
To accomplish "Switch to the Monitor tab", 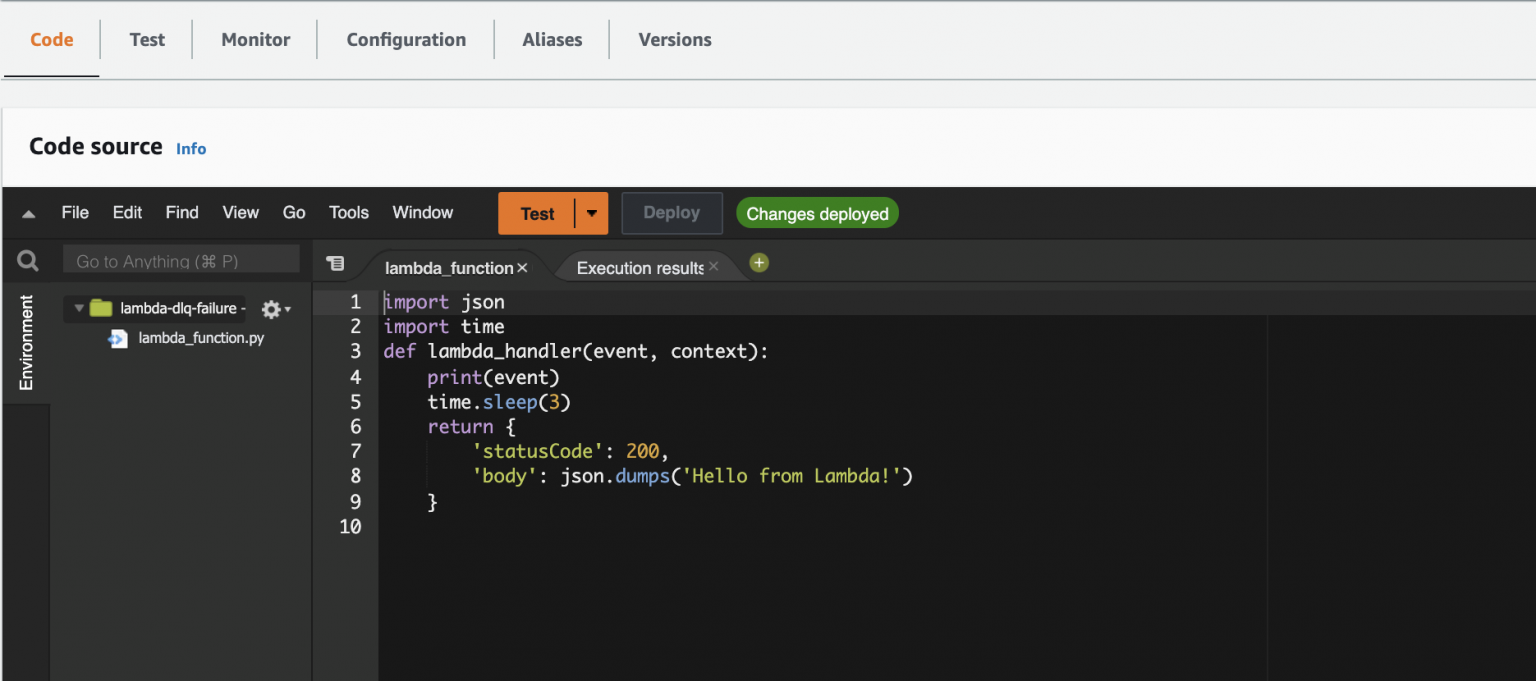I will coord(255,39).
